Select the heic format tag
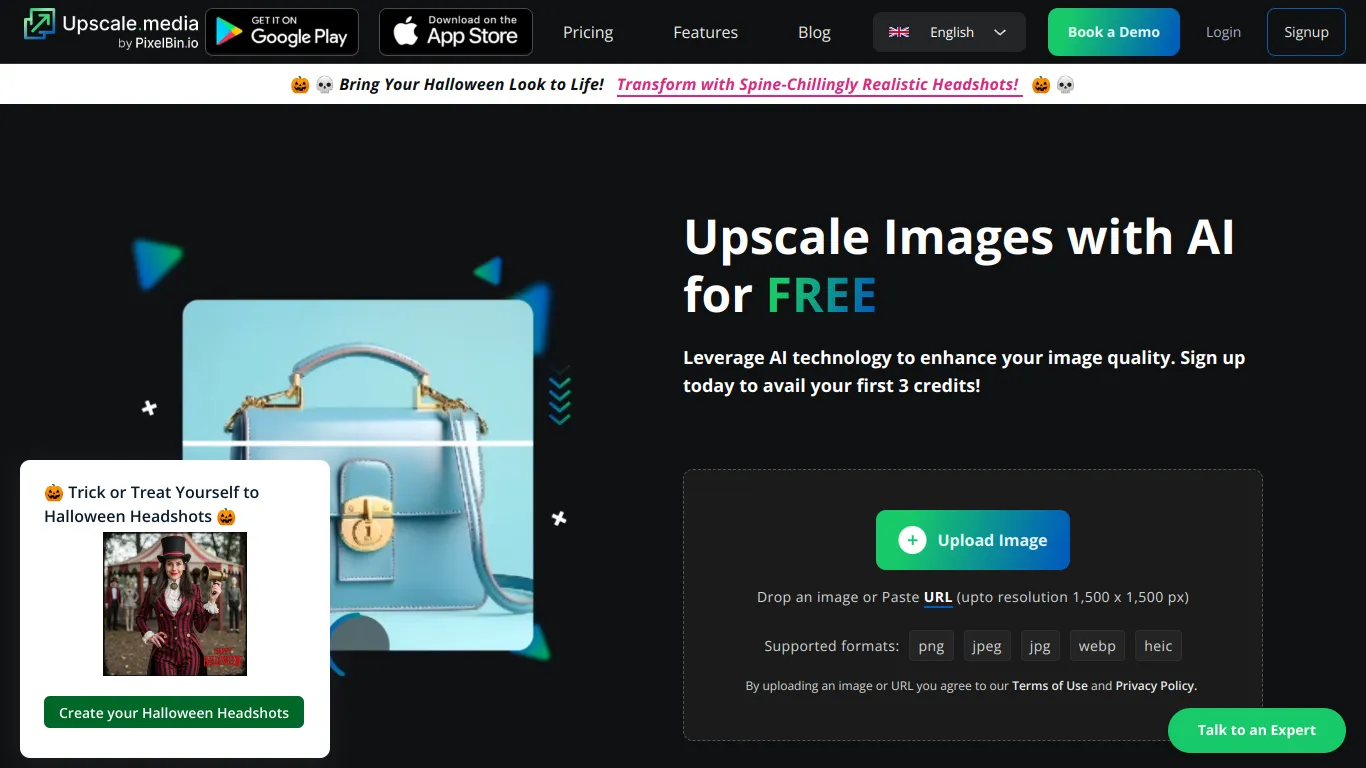 click(1158, 646)
